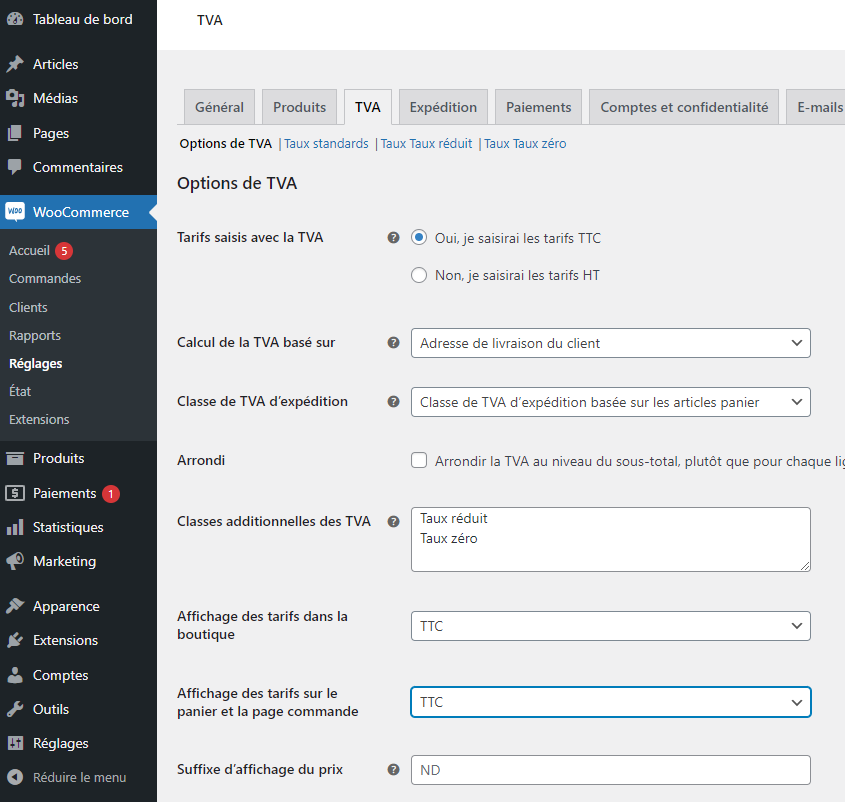Switch to the Expédition tab

443,107
